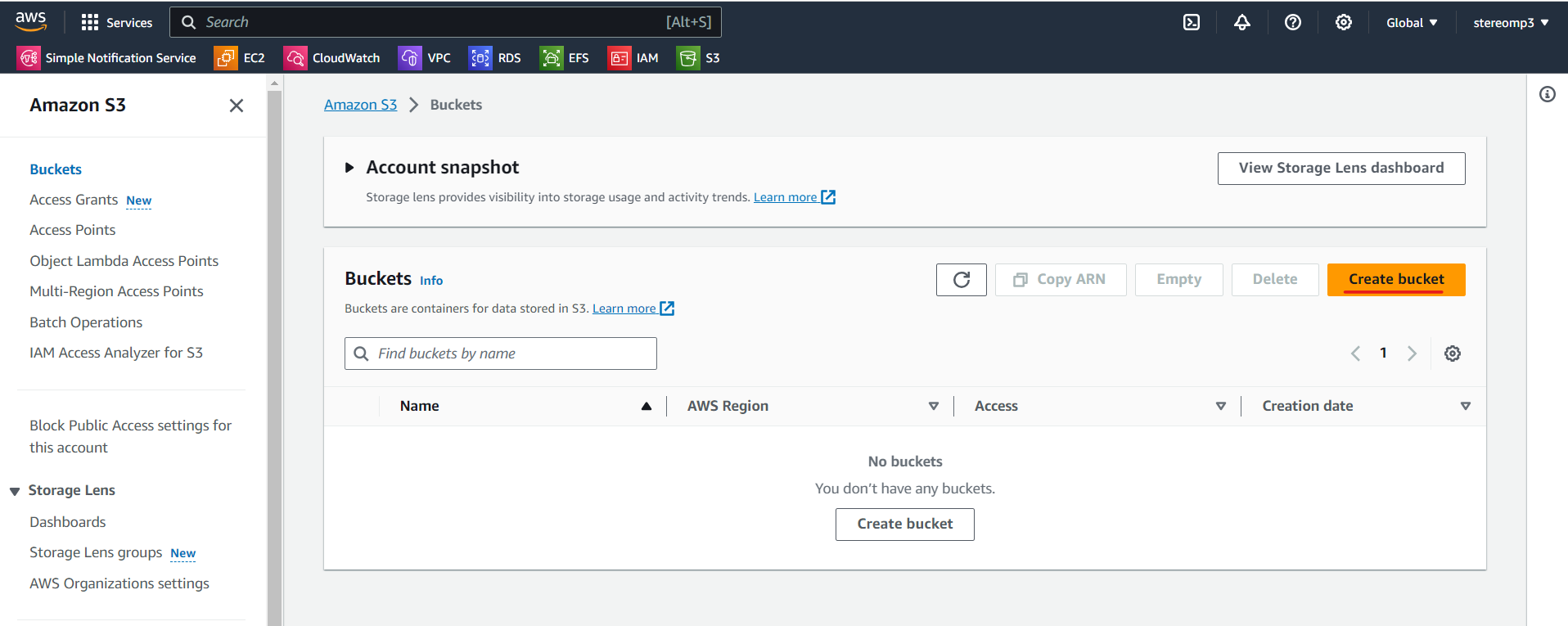Open the notifications bell
The image size is (1568, 626).
pyautogui.click(x=1242, y=22)
